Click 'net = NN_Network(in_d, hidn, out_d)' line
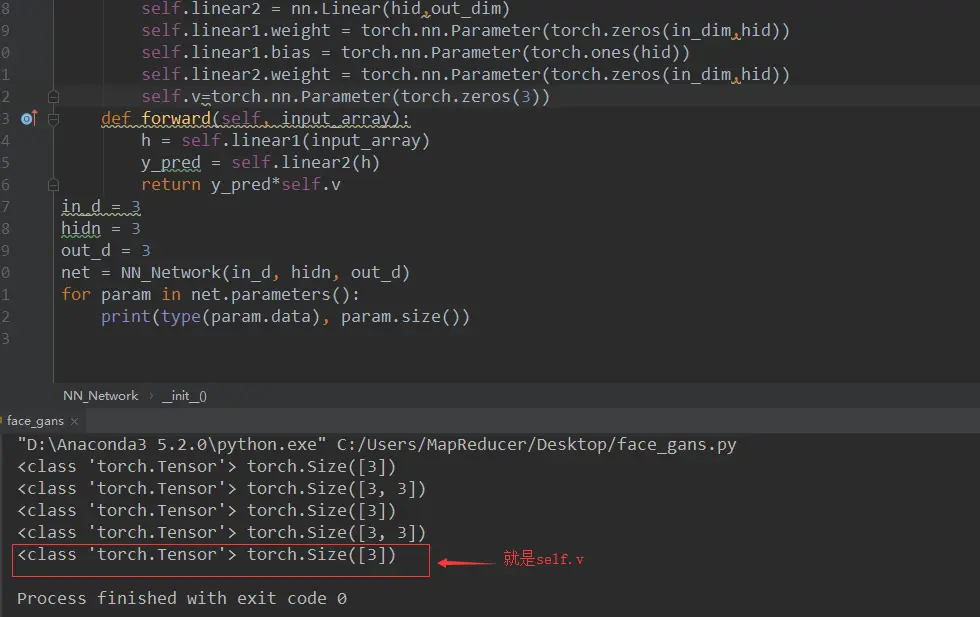This screenshot has height=617, width=980. (x=235, y=273)
